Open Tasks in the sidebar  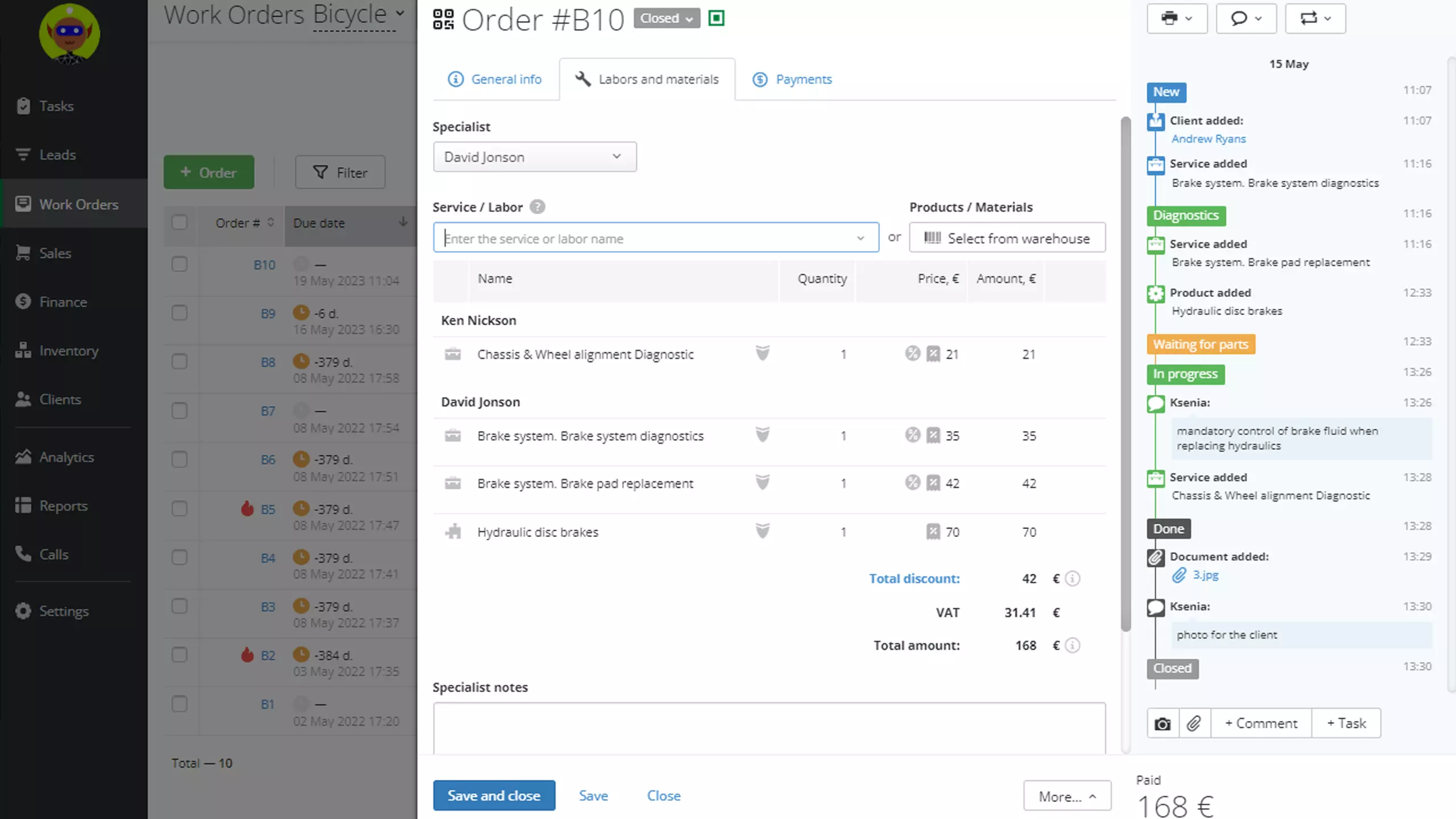(56, 106)
